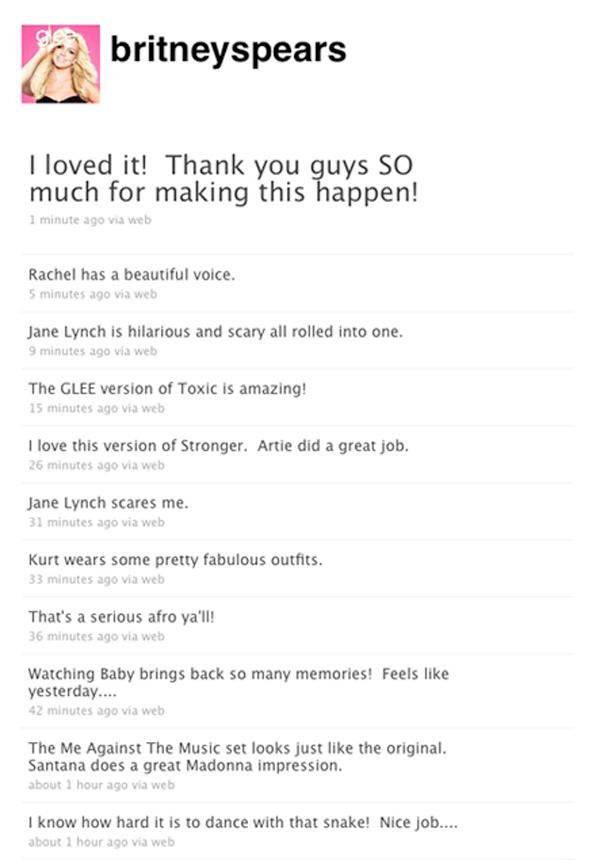Viewport: 600px width, 860px height.
Task: Open the '33 minutes ago via web' timestamp
Action: pyautogui.click(x=97, y=579)
